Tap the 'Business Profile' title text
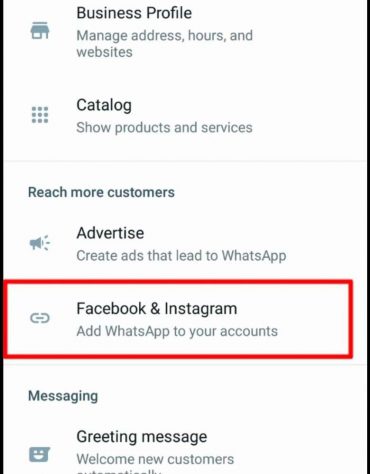The width and height of the screenshot is (370, 474). [134, 13]
